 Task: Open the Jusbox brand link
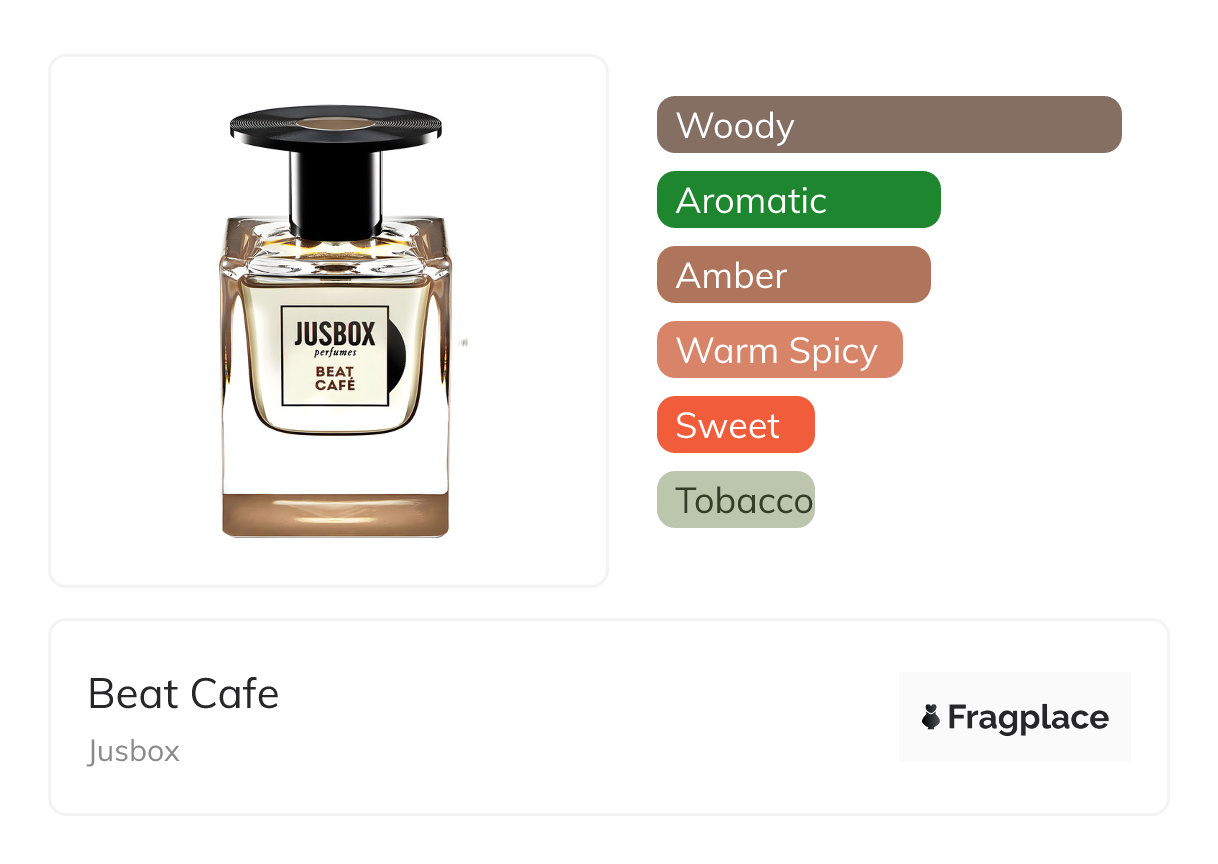click(134, 751)
